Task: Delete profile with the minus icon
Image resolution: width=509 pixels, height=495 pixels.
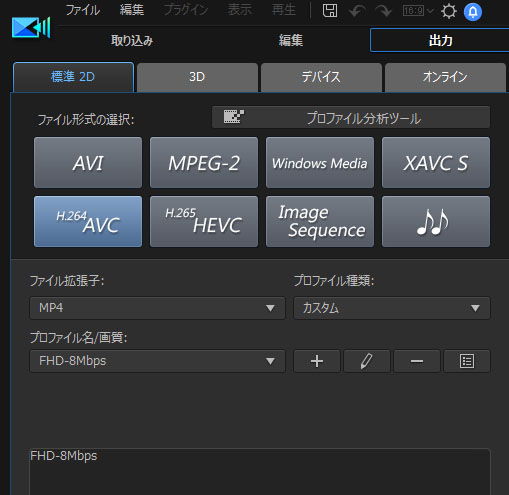Action: click(417, 361)
